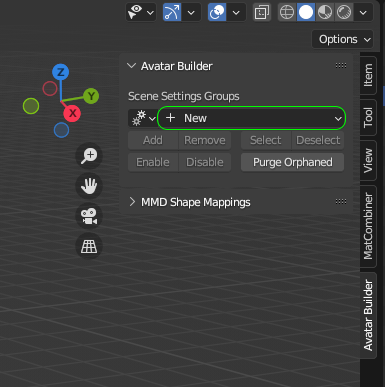Switch to Rendered viewport shading
This screenshot has height=387, width=385.
344,12
